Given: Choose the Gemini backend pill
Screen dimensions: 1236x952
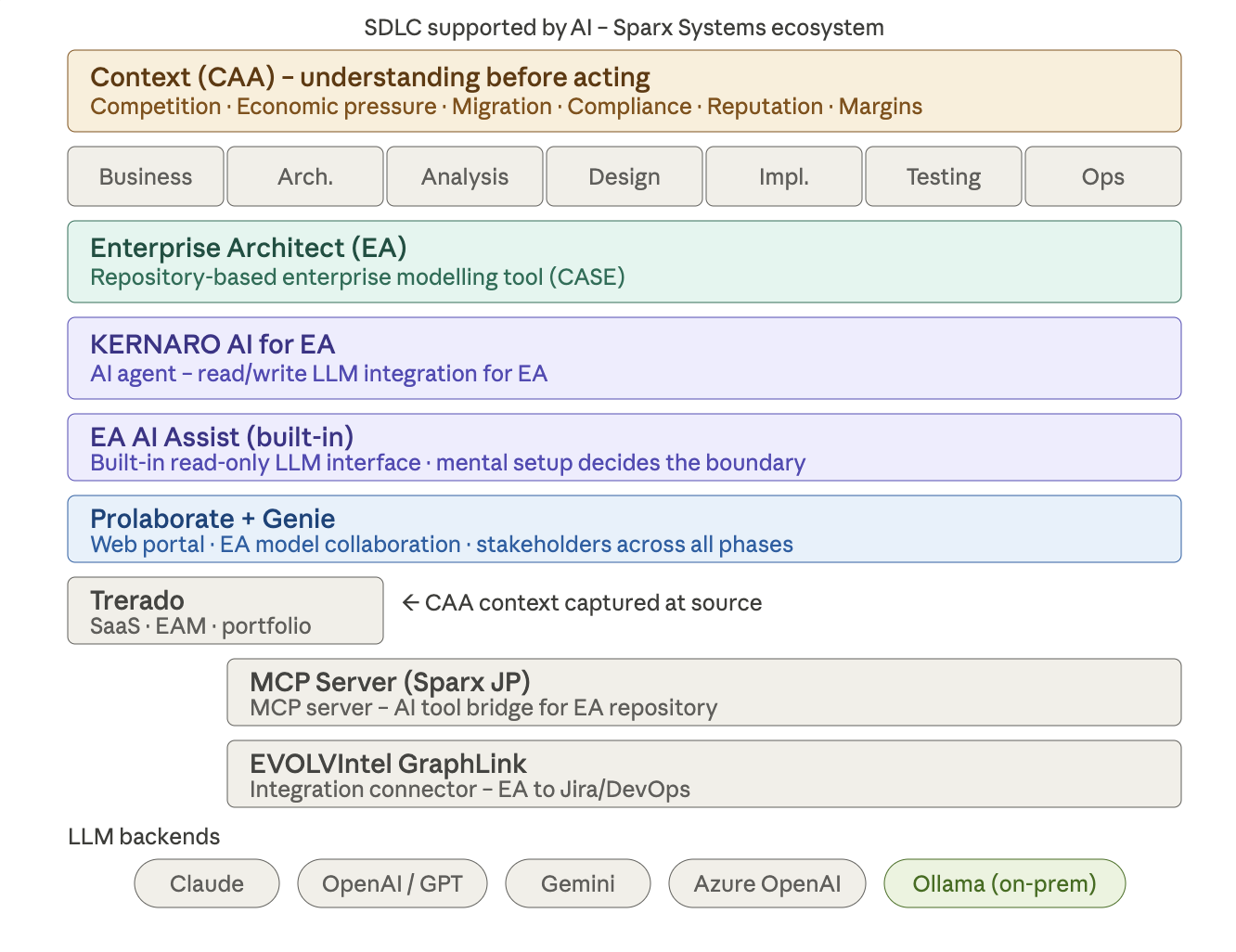Looking at the screenshot, I should click(x=578, y=883).
